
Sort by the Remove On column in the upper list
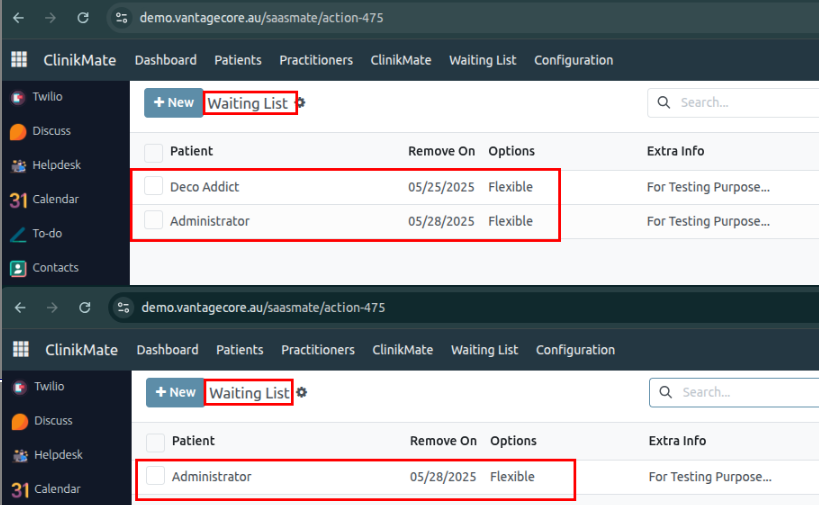[441, 151]
